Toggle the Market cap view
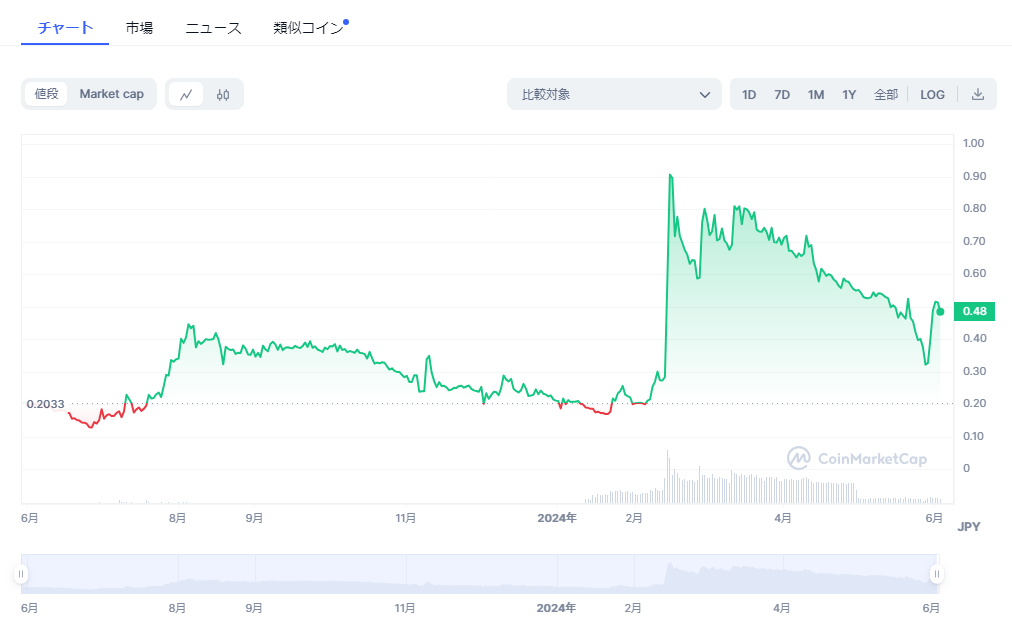1012x635 pixels. (111, 94)
